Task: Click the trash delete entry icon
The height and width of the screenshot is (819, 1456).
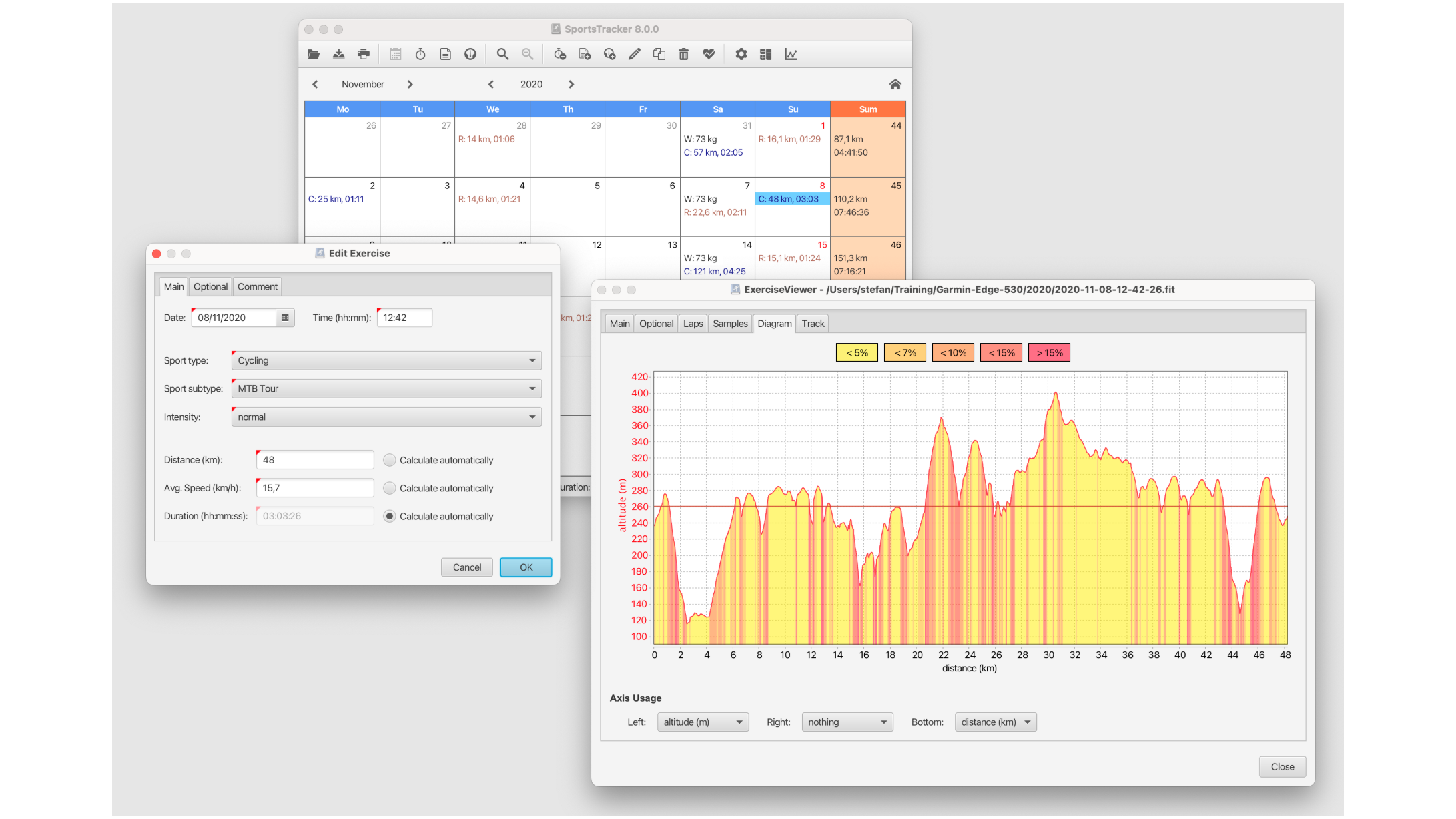Action: click(x=684, y=55)
